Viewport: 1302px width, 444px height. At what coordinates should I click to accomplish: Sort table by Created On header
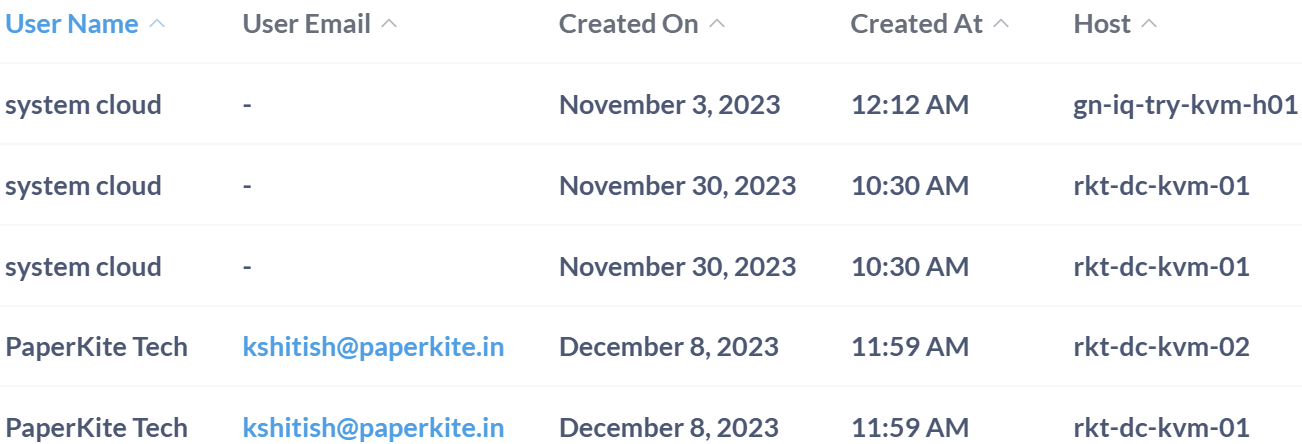coord(628,24)
